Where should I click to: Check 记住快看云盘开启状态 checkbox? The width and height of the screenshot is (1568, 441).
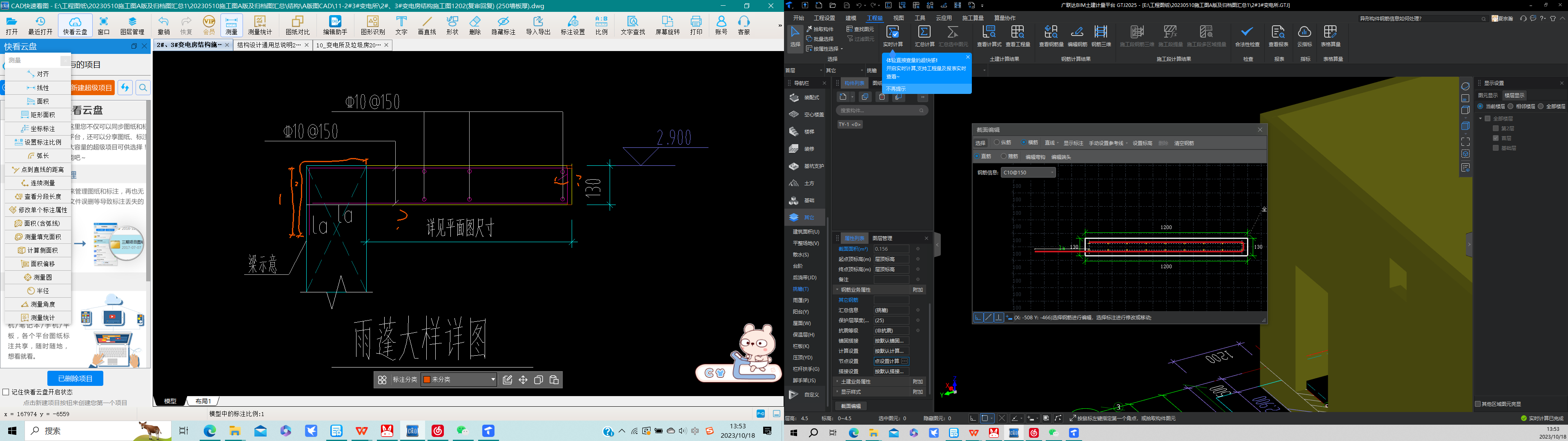pos(6,392)
